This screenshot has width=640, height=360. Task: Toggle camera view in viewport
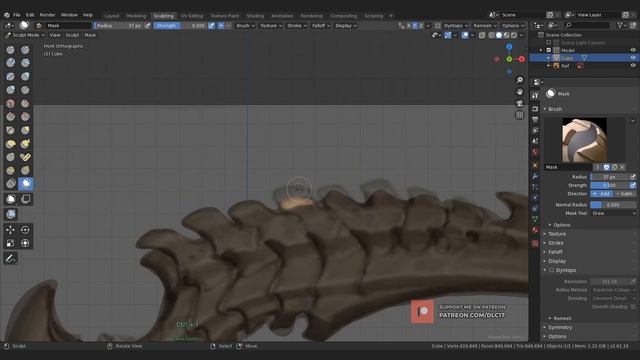520,103
